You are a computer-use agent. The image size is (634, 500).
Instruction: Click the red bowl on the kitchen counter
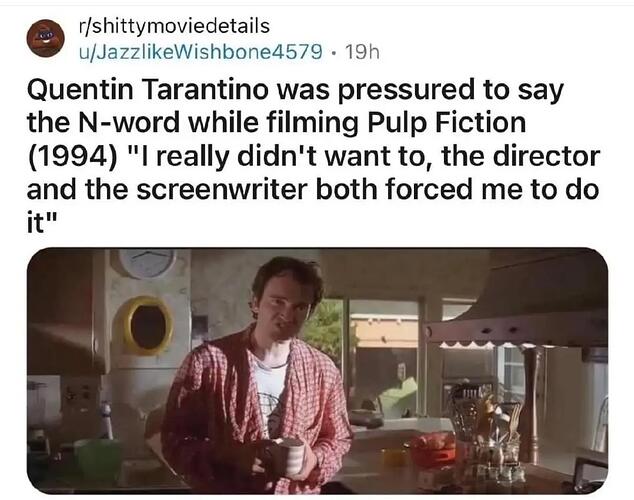(433, 450)
